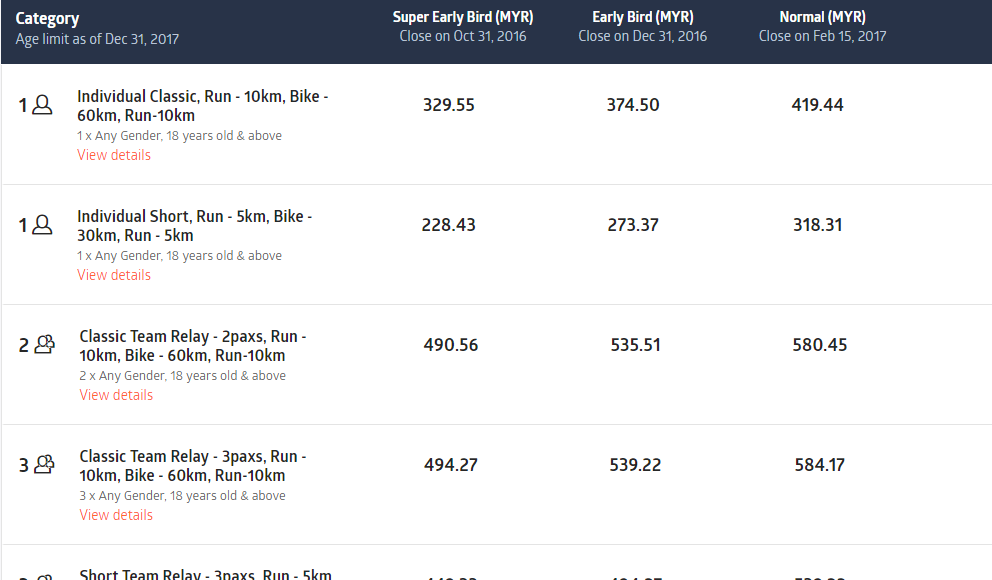
Task: Click the 2pax Classic Team Relay group icon
Action: pos(44,345)
